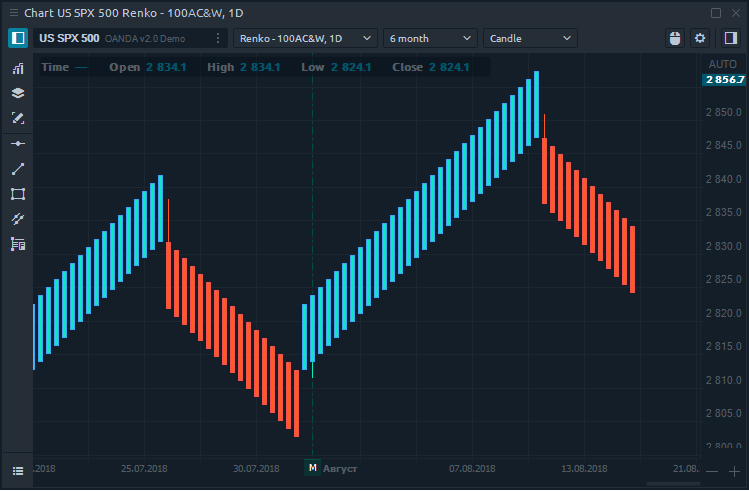Toggle mouse trading mode button

click(674, 38)
